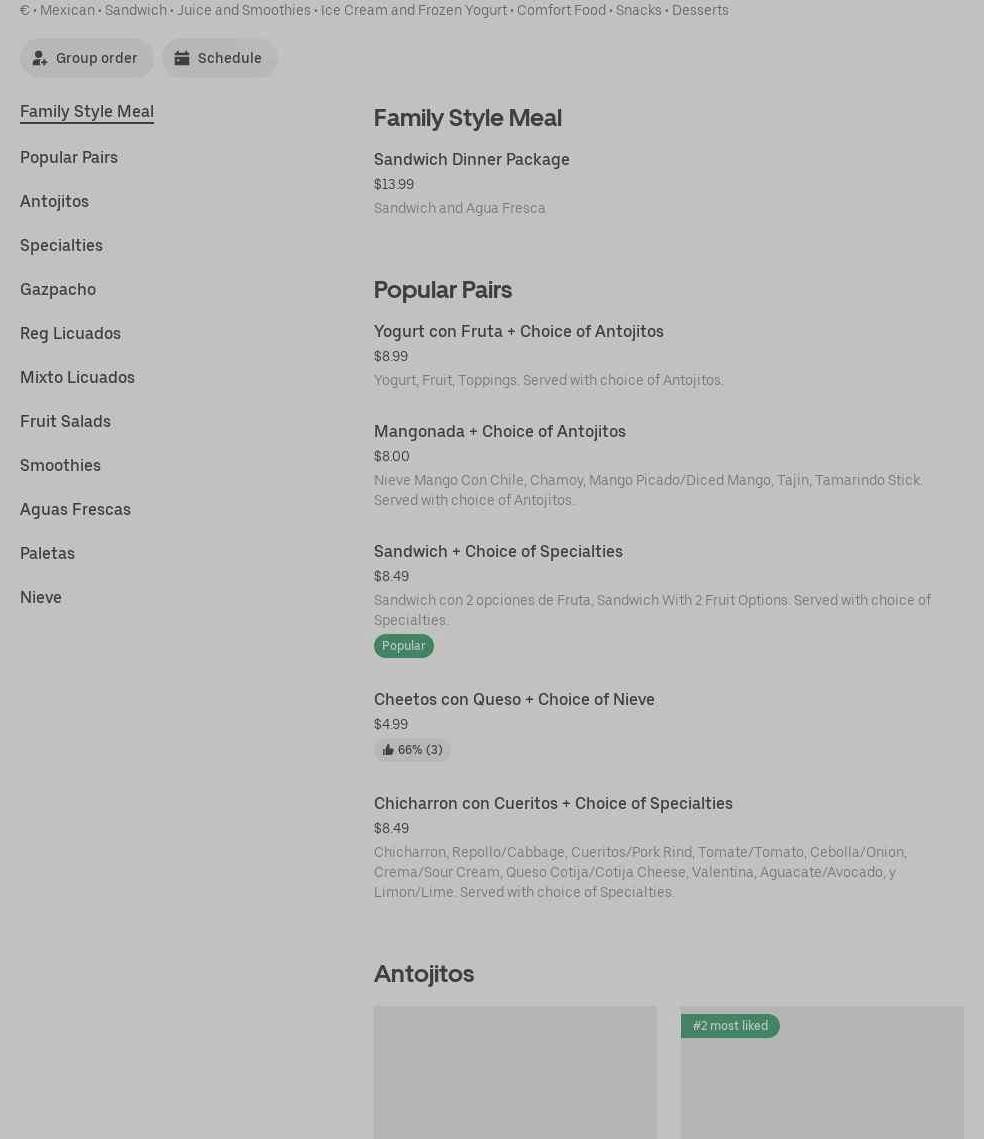Navigate to Reg Licuados section

(70, 333)
